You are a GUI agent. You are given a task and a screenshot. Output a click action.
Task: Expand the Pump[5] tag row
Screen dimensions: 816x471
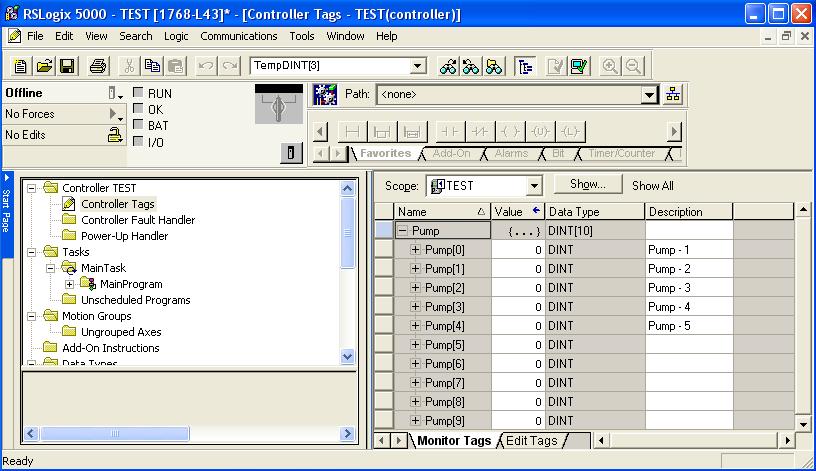click(415, 345)
